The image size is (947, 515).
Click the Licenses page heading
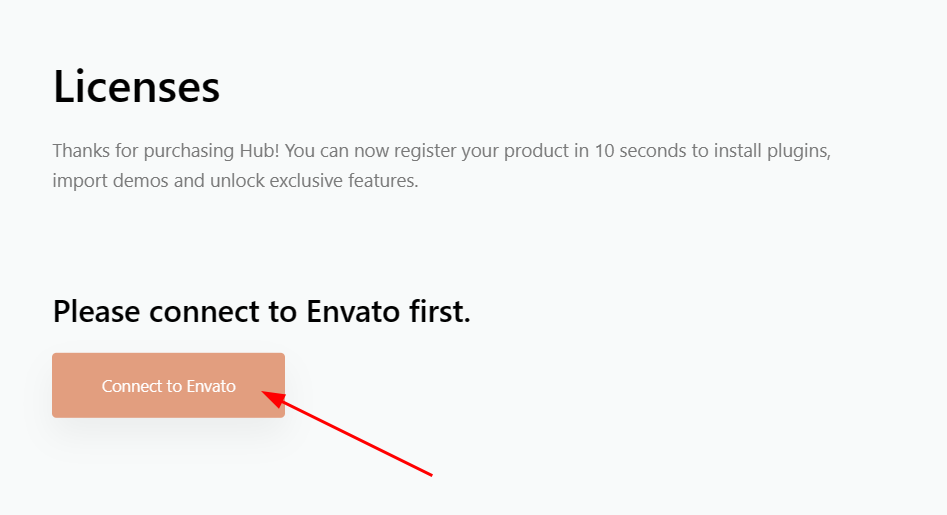point(136,87)
